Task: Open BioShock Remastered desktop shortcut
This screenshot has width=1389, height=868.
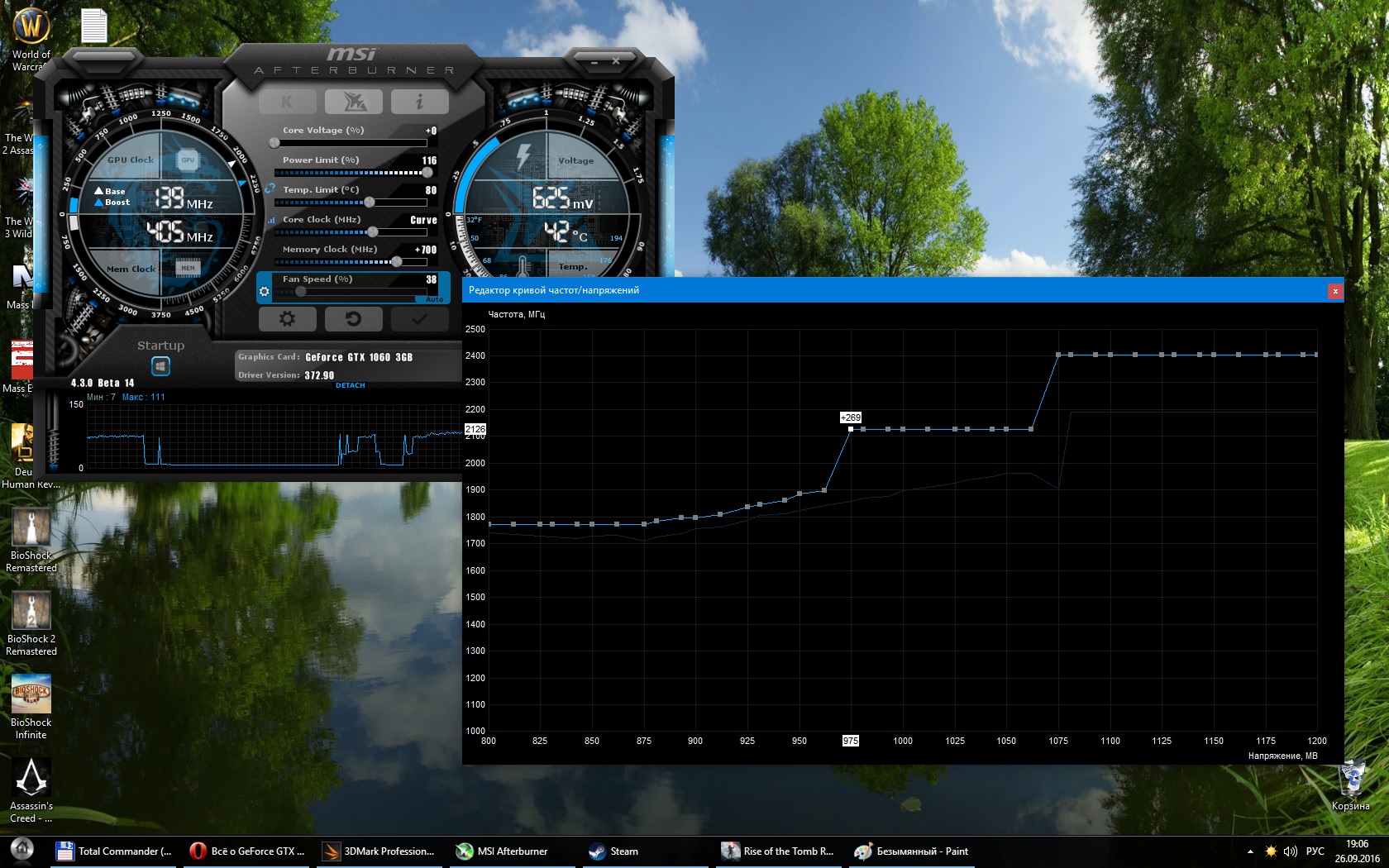Action: [31, 540]
